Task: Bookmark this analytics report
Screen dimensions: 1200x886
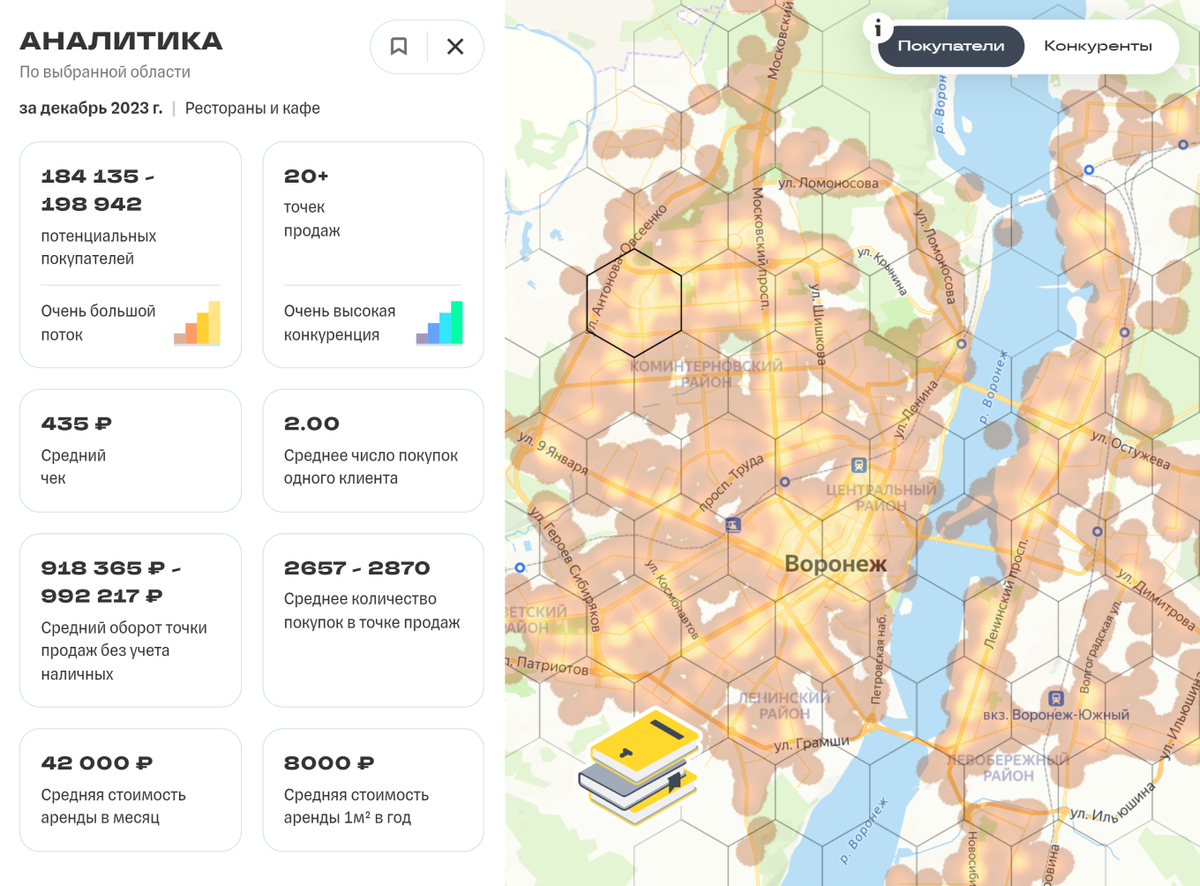Action: click(399, 46)
